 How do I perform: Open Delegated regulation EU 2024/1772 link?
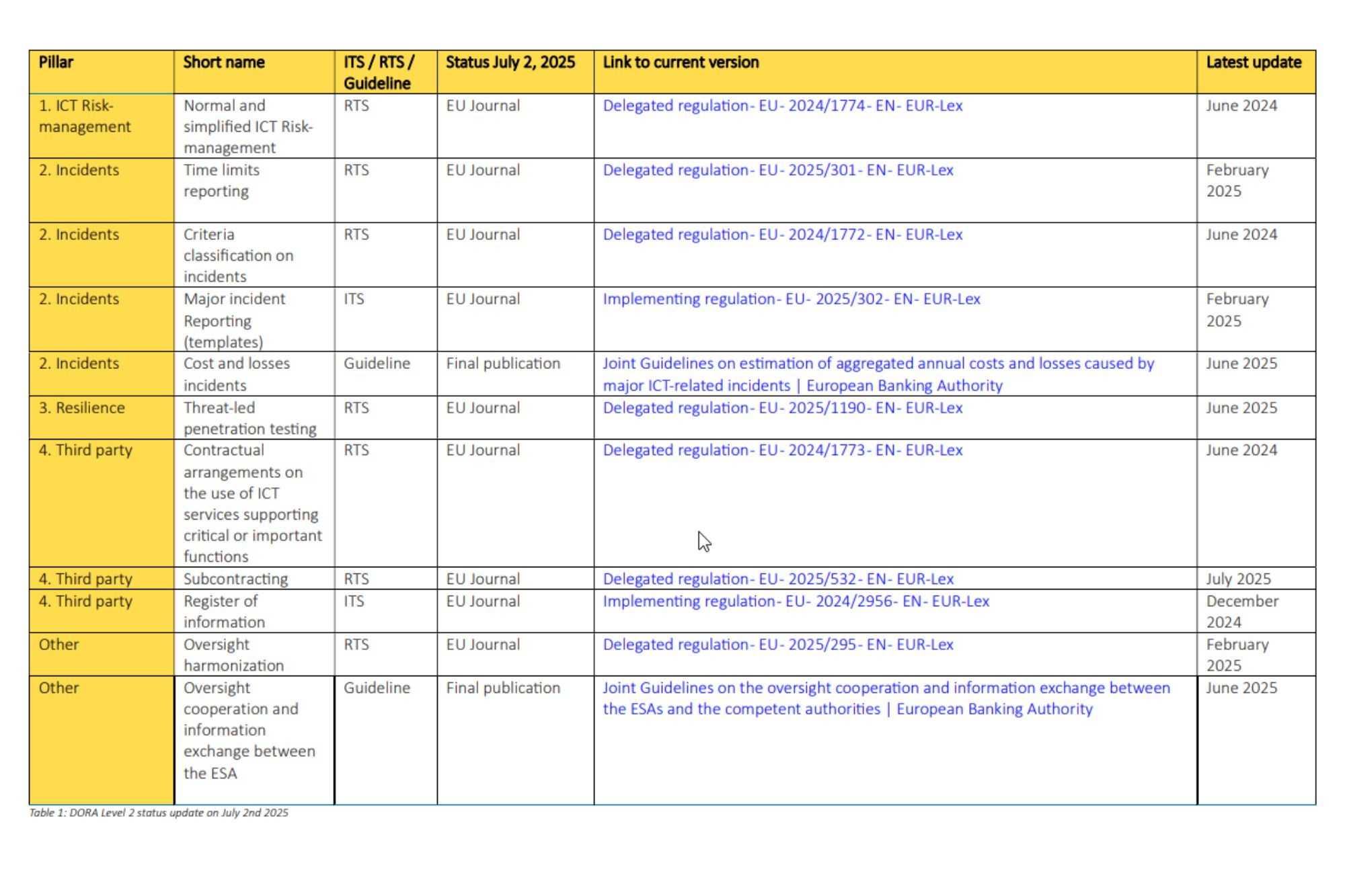click(x=782, y=235)
